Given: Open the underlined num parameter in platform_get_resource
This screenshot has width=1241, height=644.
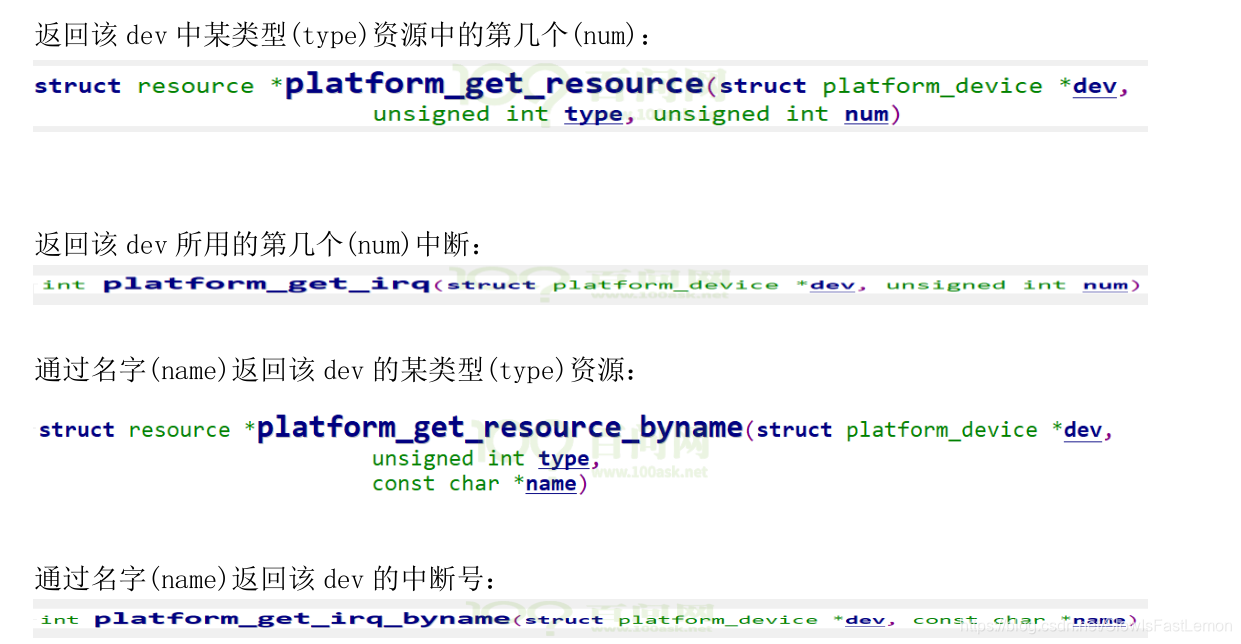Looking at the screenshot, I should click(x=866, y=114).
